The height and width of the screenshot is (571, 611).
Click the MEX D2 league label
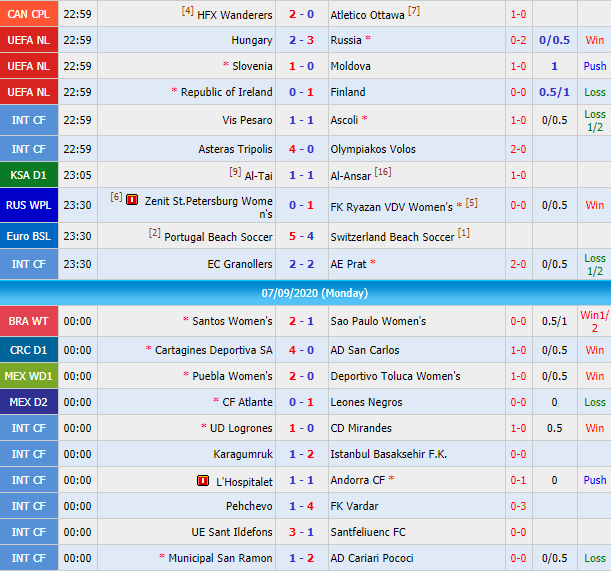(29, 402)
